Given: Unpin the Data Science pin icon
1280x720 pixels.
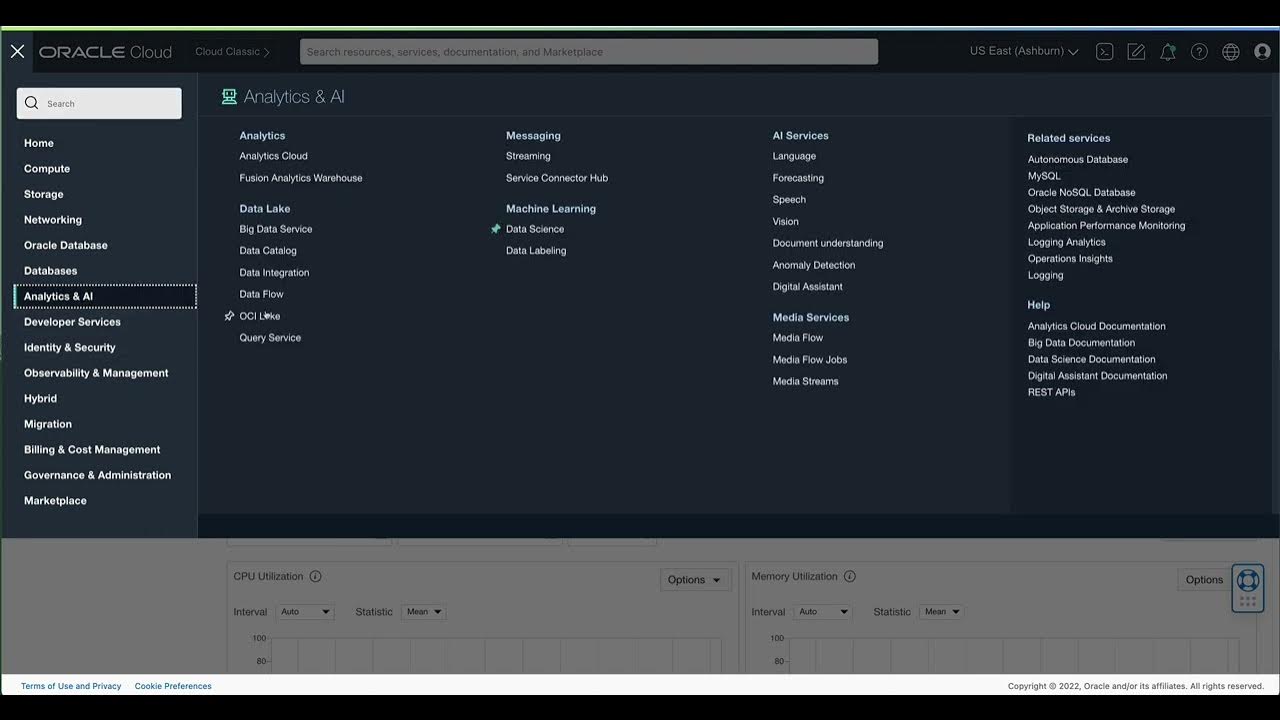Looking at the screenshot, I should pos(495,229).
